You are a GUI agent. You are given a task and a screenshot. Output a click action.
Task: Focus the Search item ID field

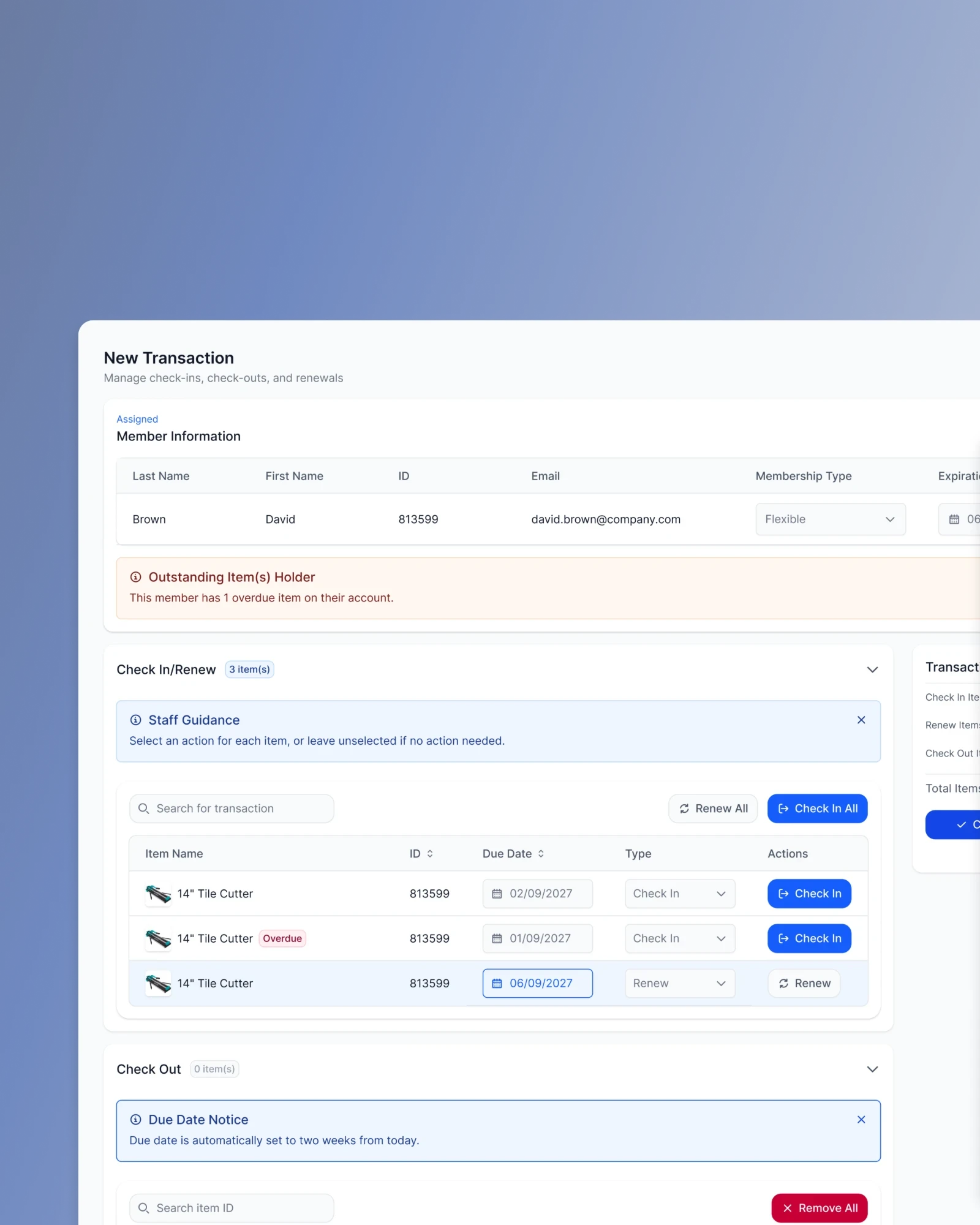click(232, 1208)
